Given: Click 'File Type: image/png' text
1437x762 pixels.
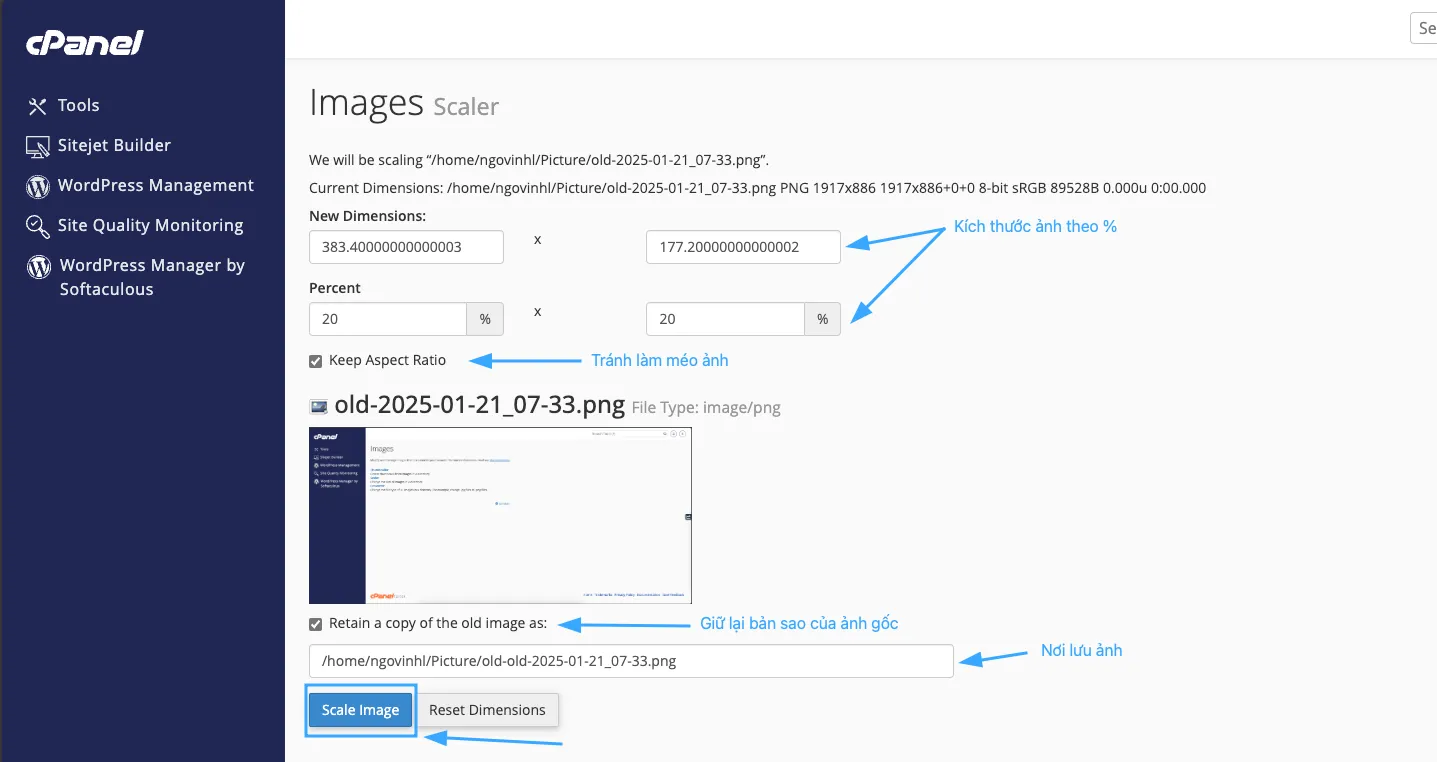Looking at the screenshot, I should click(x=706, y=408).
